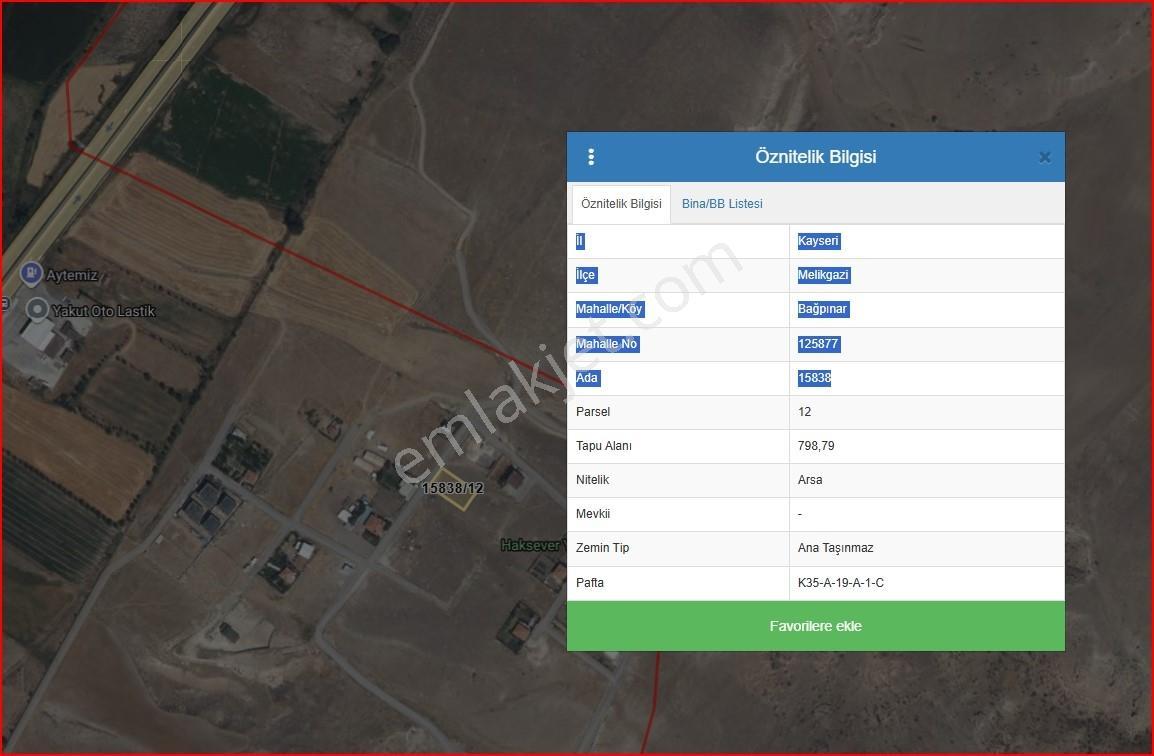Viewport: 1154px width, 756px height.
Task: Click the Aytemiz fuel station map pin
Action: 31,273
